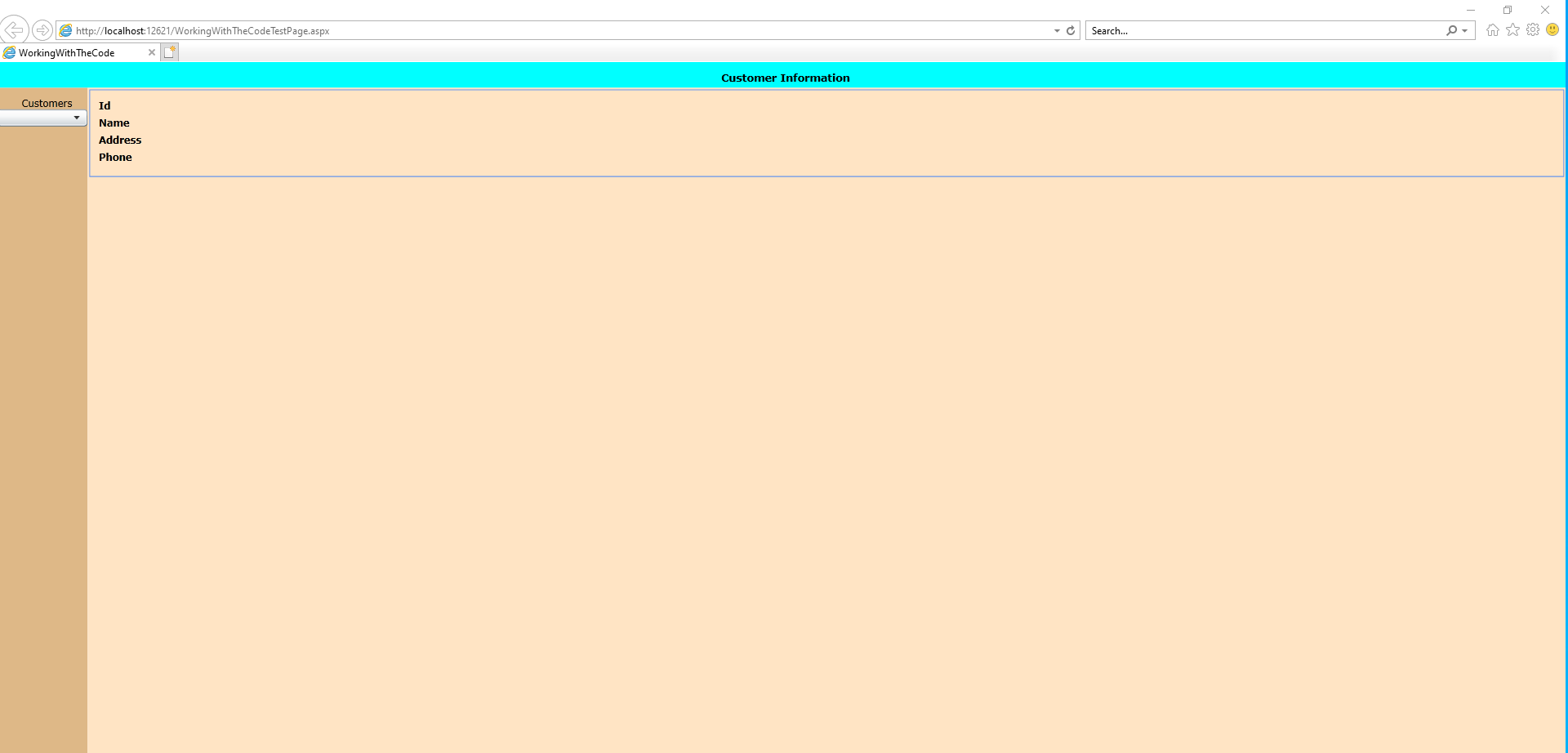Click the Customer Information header
1568x753 pixels.
pos(785,78)
